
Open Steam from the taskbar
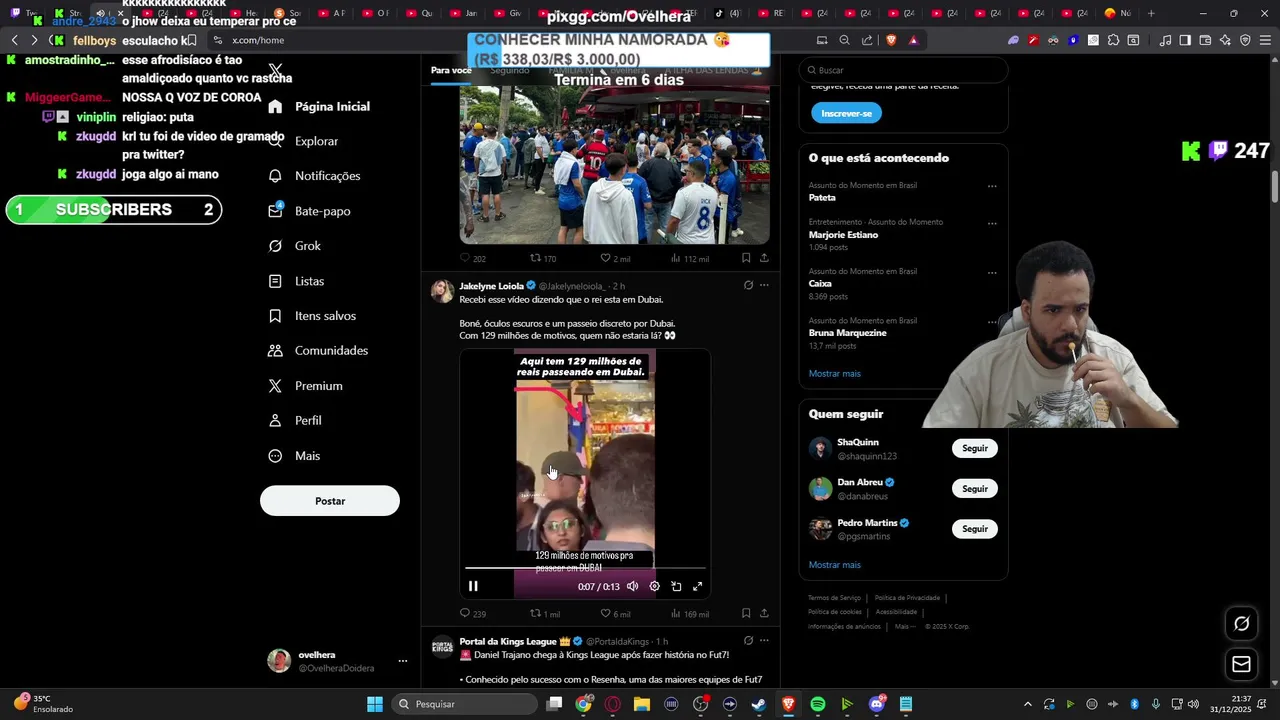(x=759, y=704)
